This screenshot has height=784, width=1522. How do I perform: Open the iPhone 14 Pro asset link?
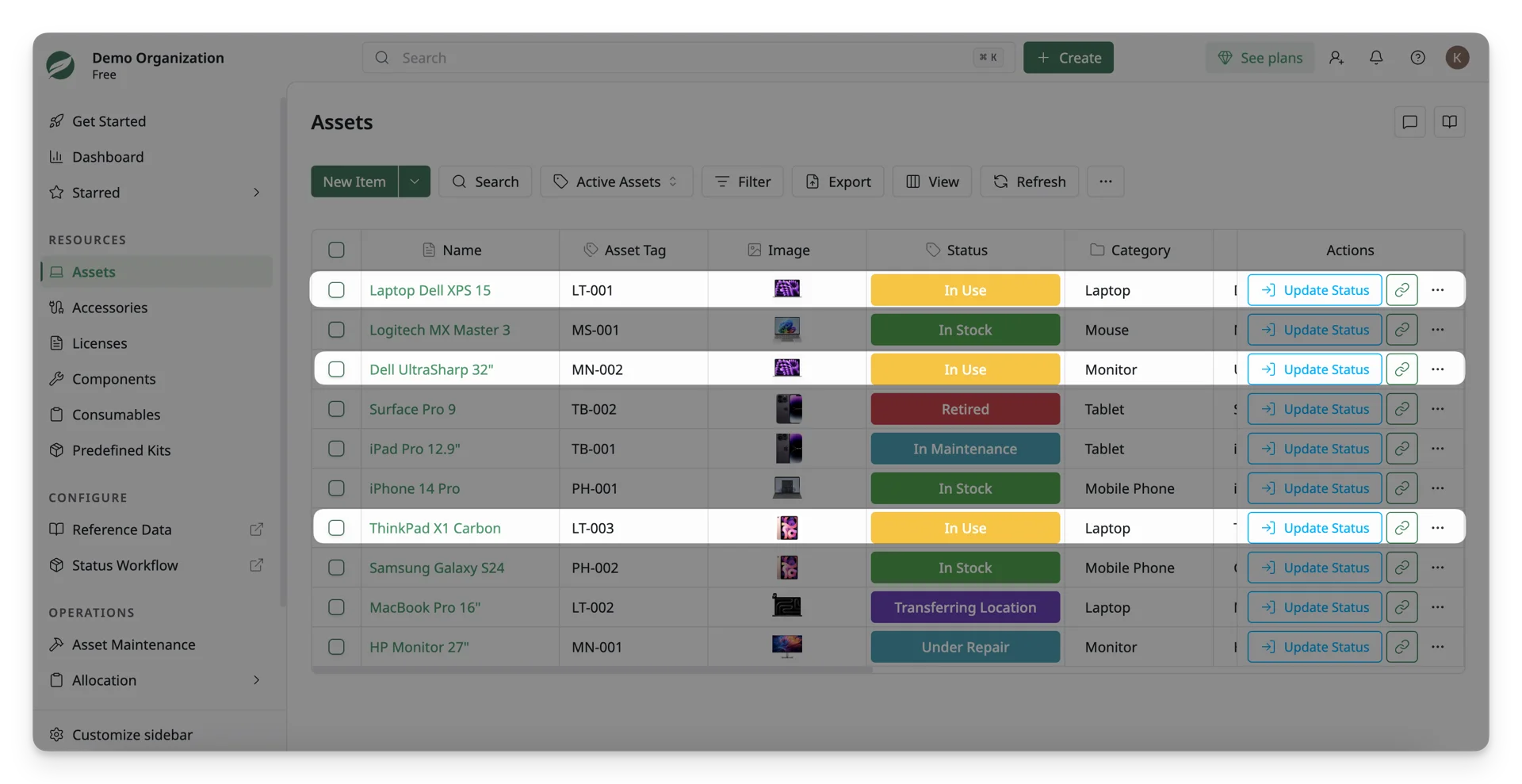(x=415, y=488)
